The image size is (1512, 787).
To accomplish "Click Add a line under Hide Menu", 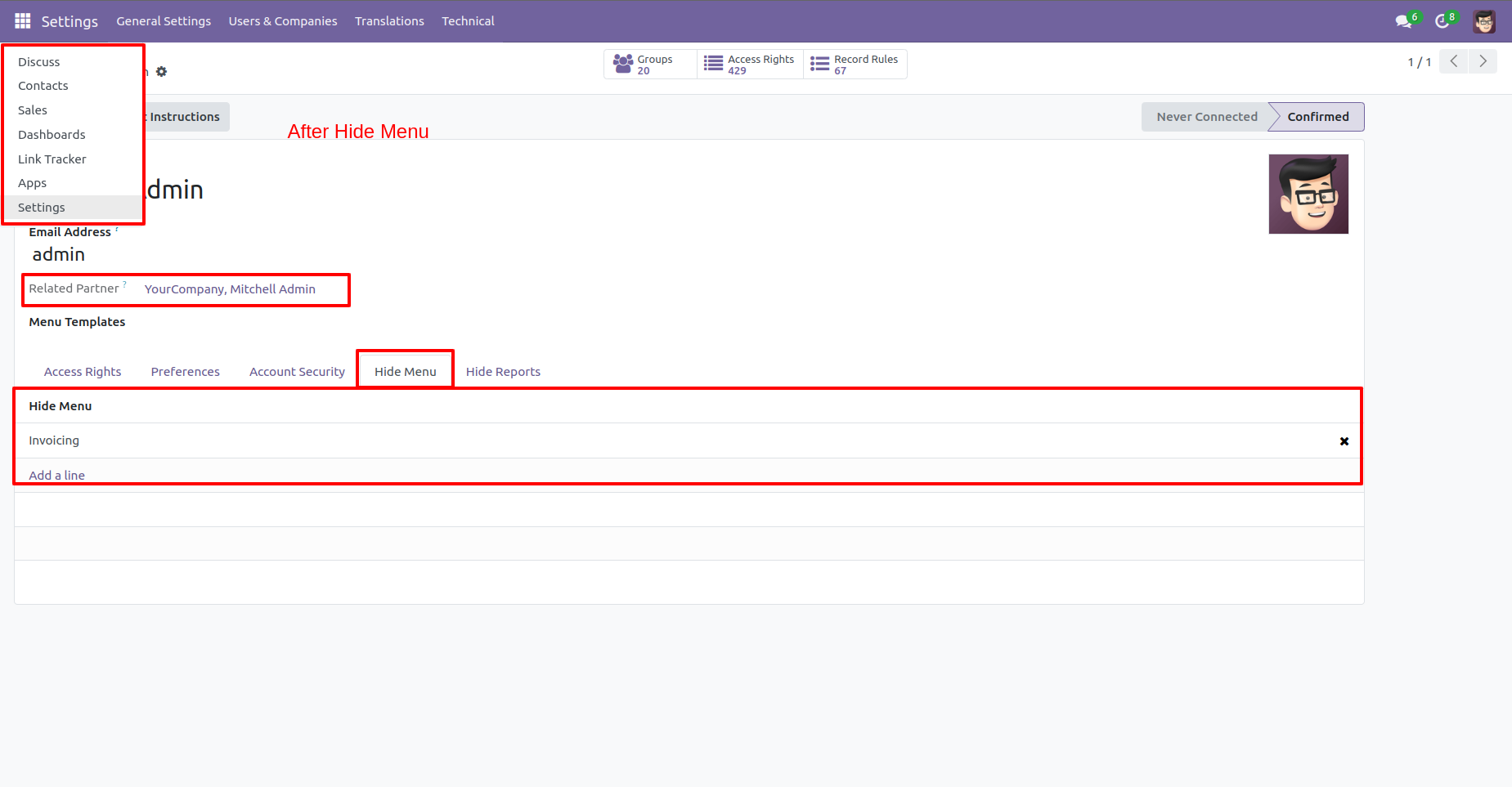I will [x=56, y=475].
